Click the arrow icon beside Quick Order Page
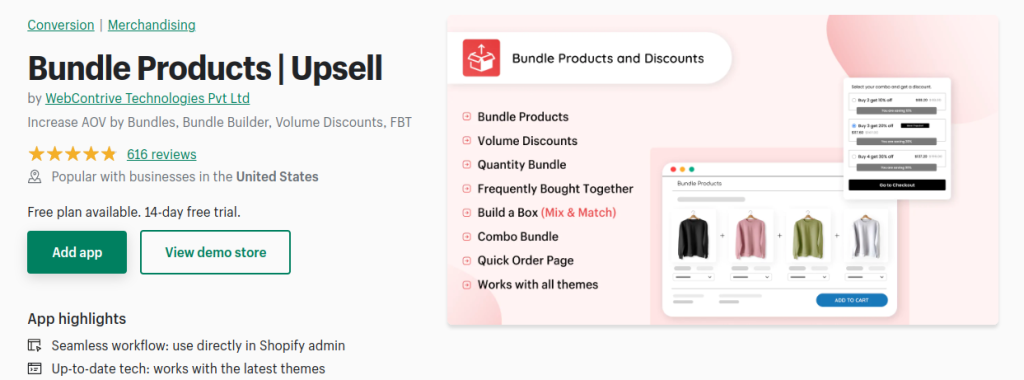This screenshot has width=1024, height=380. tap(466, 261)
